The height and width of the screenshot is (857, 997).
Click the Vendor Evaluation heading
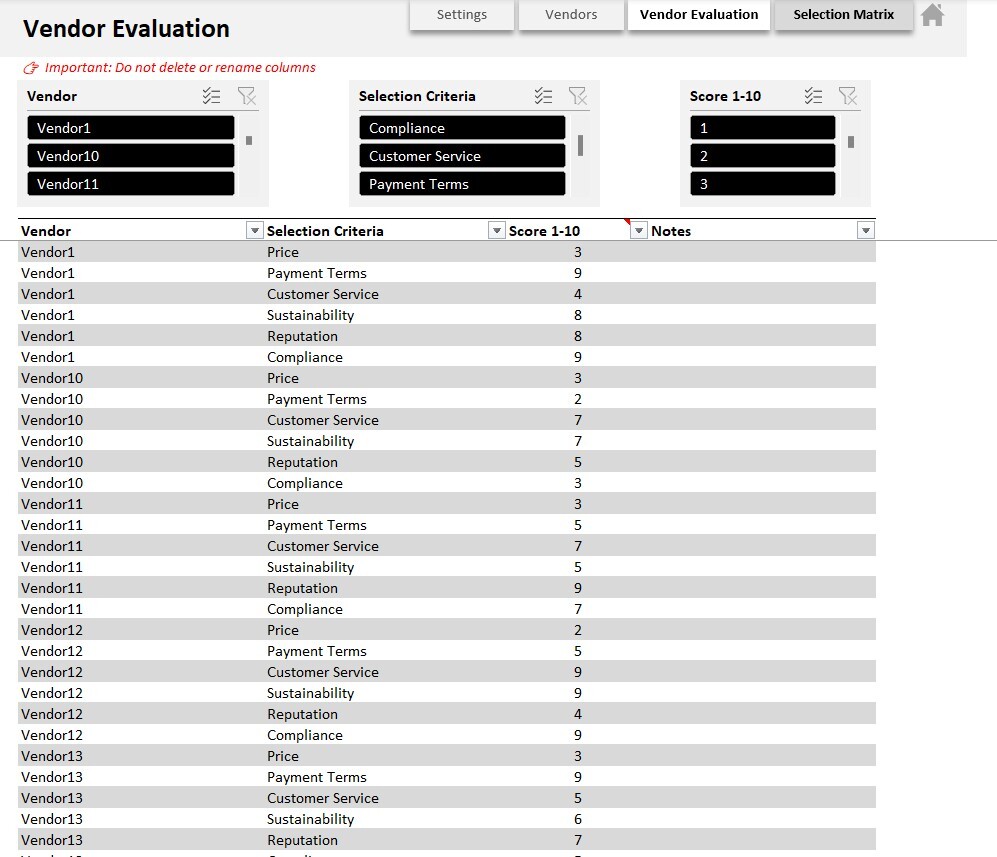tap(126, 29)
